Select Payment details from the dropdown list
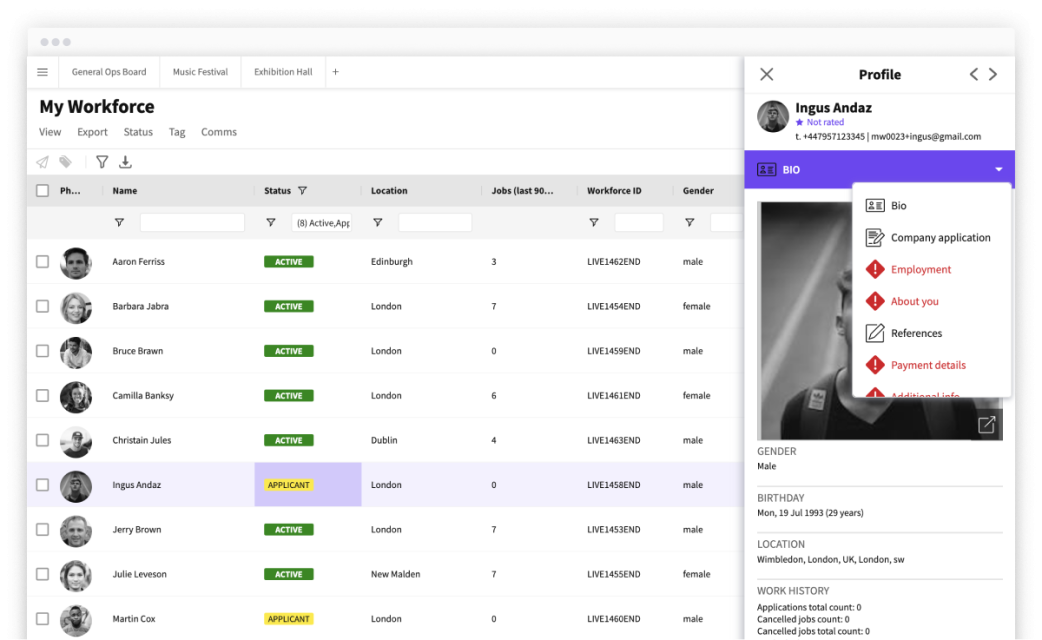This screenshot has height=640, width=1042. [927, 365]
